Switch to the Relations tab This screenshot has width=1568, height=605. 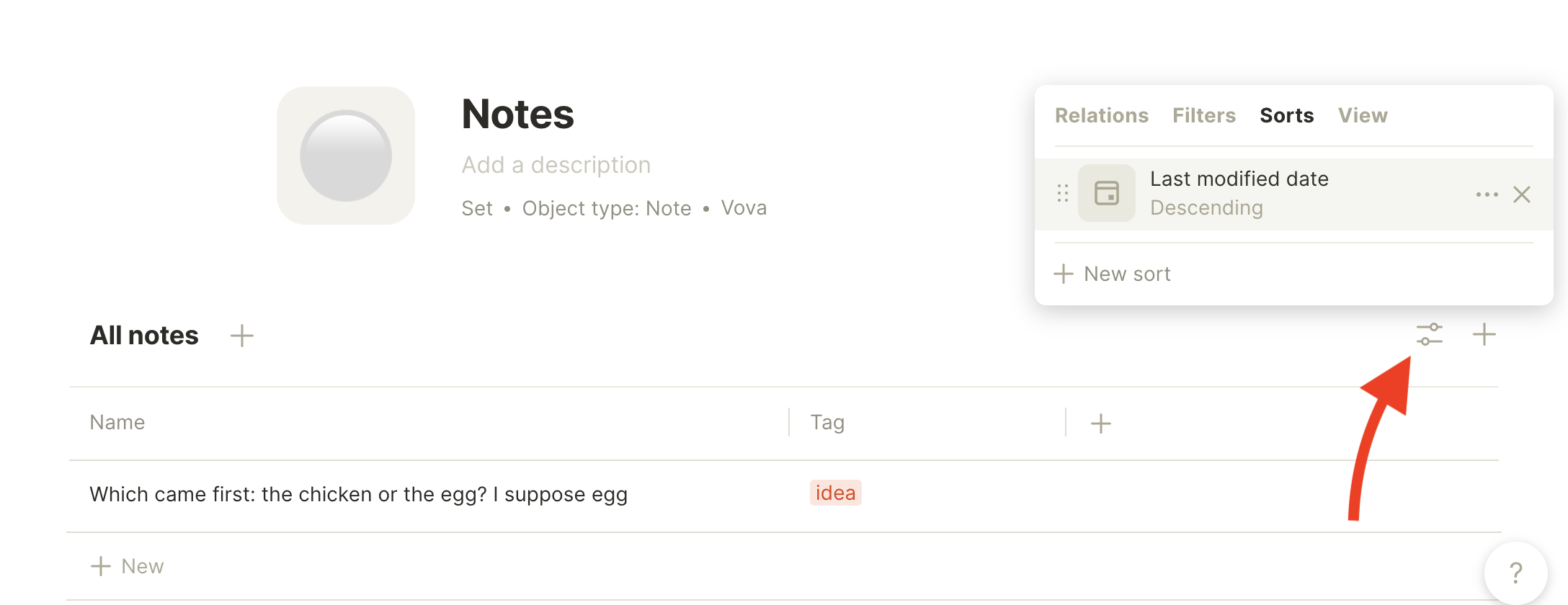point(1102,115)
